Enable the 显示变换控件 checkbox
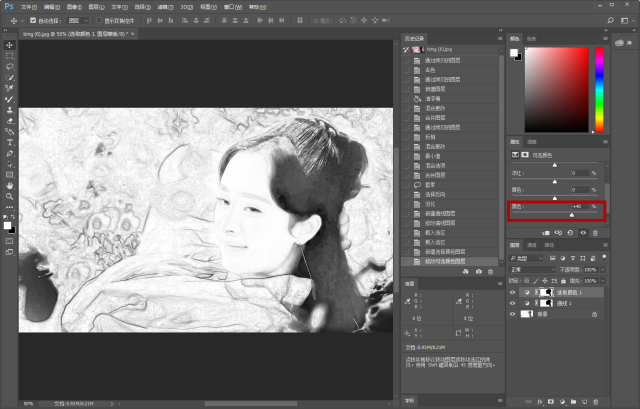Screen dimensions: 640x409 [x=99, y=20]
